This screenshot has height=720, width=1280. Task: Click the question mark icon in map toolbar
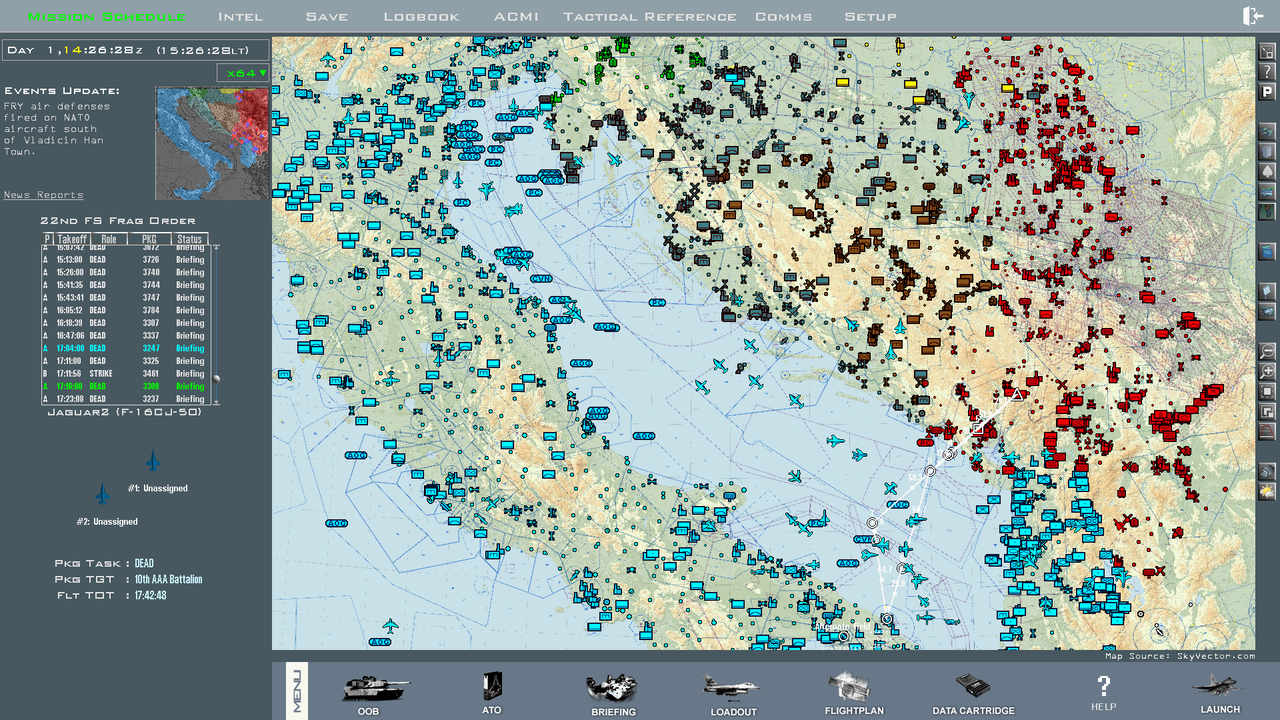(x=1267, y=71)
